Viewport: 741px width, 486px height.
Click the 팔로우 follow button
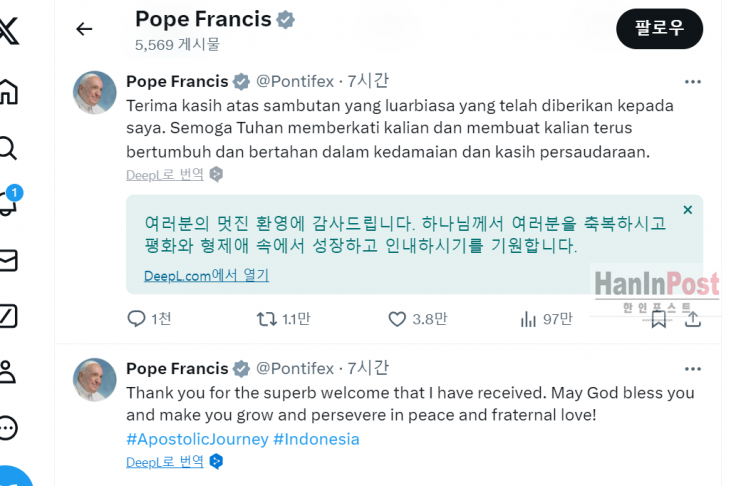pos(659,28)
